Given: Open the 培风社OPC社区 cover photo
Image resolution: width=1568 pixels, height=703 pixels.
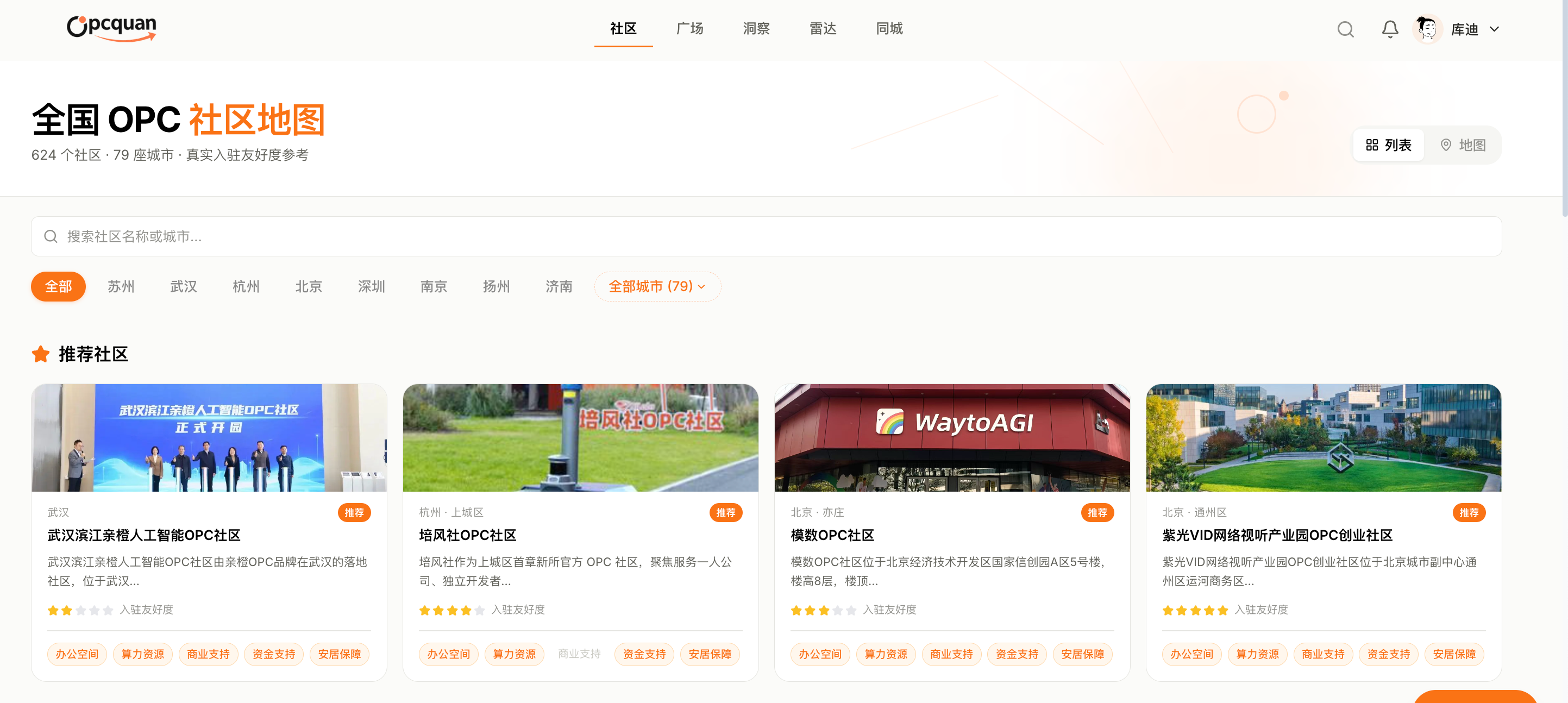Looking at the screenshot, I should point(581,438).
